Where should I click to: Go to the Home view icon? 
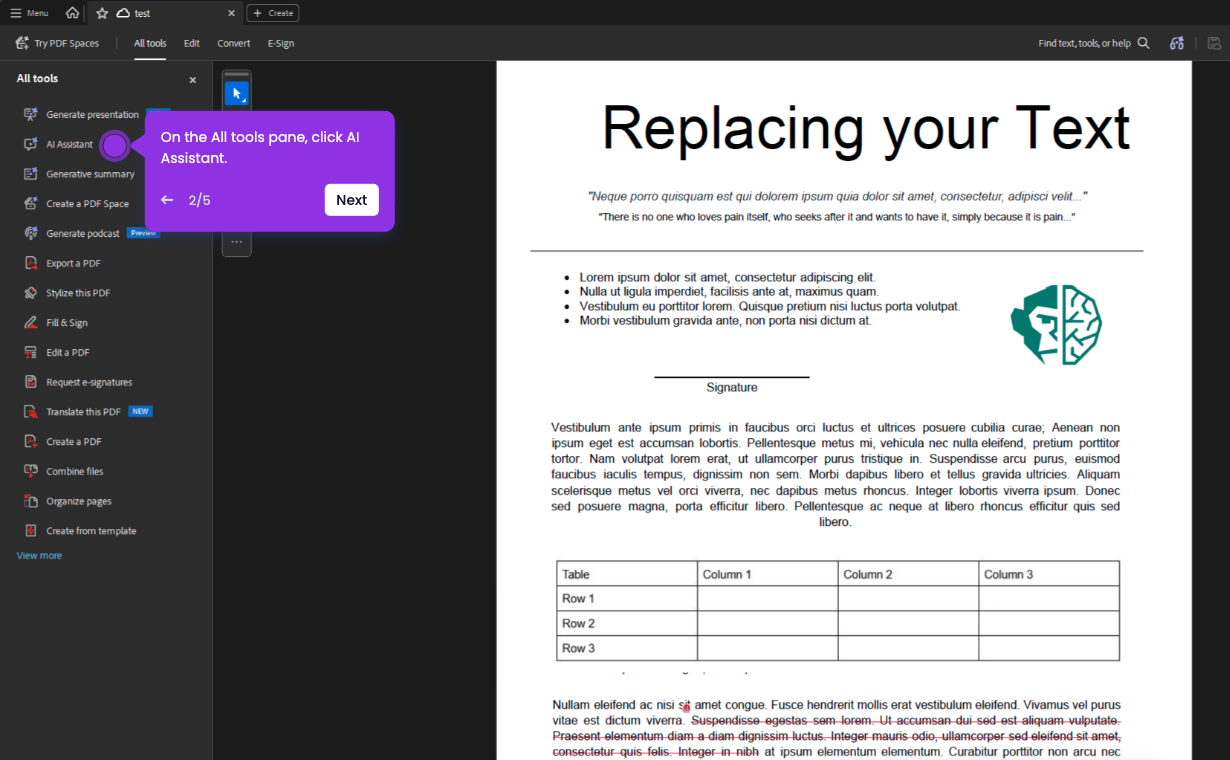click(x=72, y=13)
